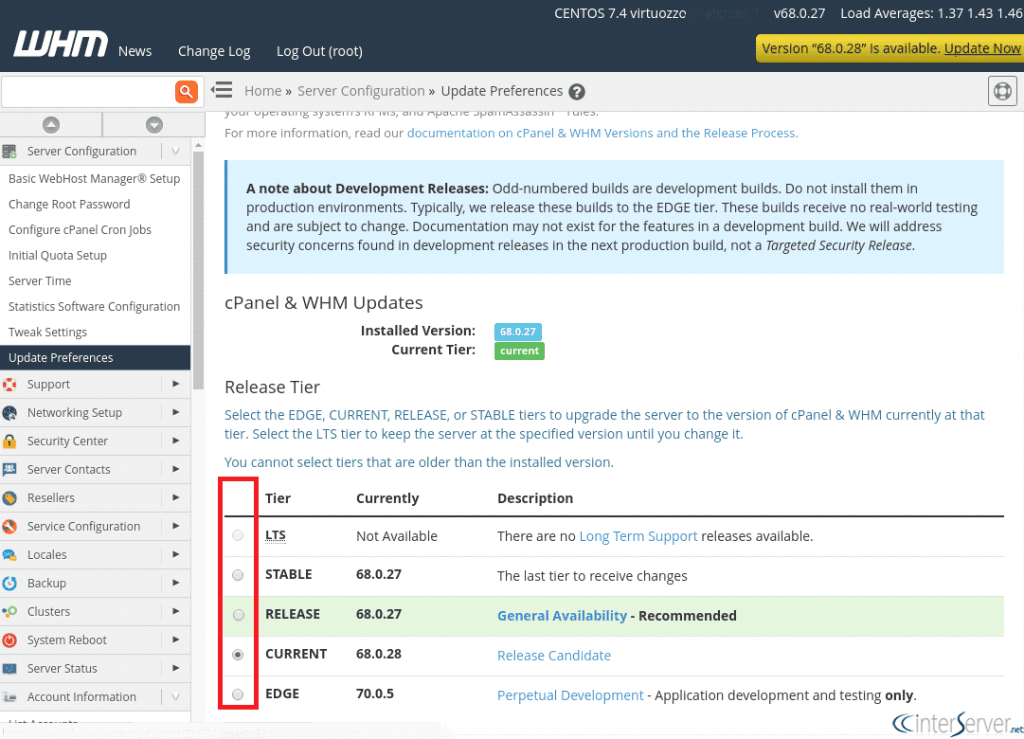Select Update Preferences in the sidebar
Image resolution: width=1024 pixels, height=739 pixels.
click(x=95, y=358)
